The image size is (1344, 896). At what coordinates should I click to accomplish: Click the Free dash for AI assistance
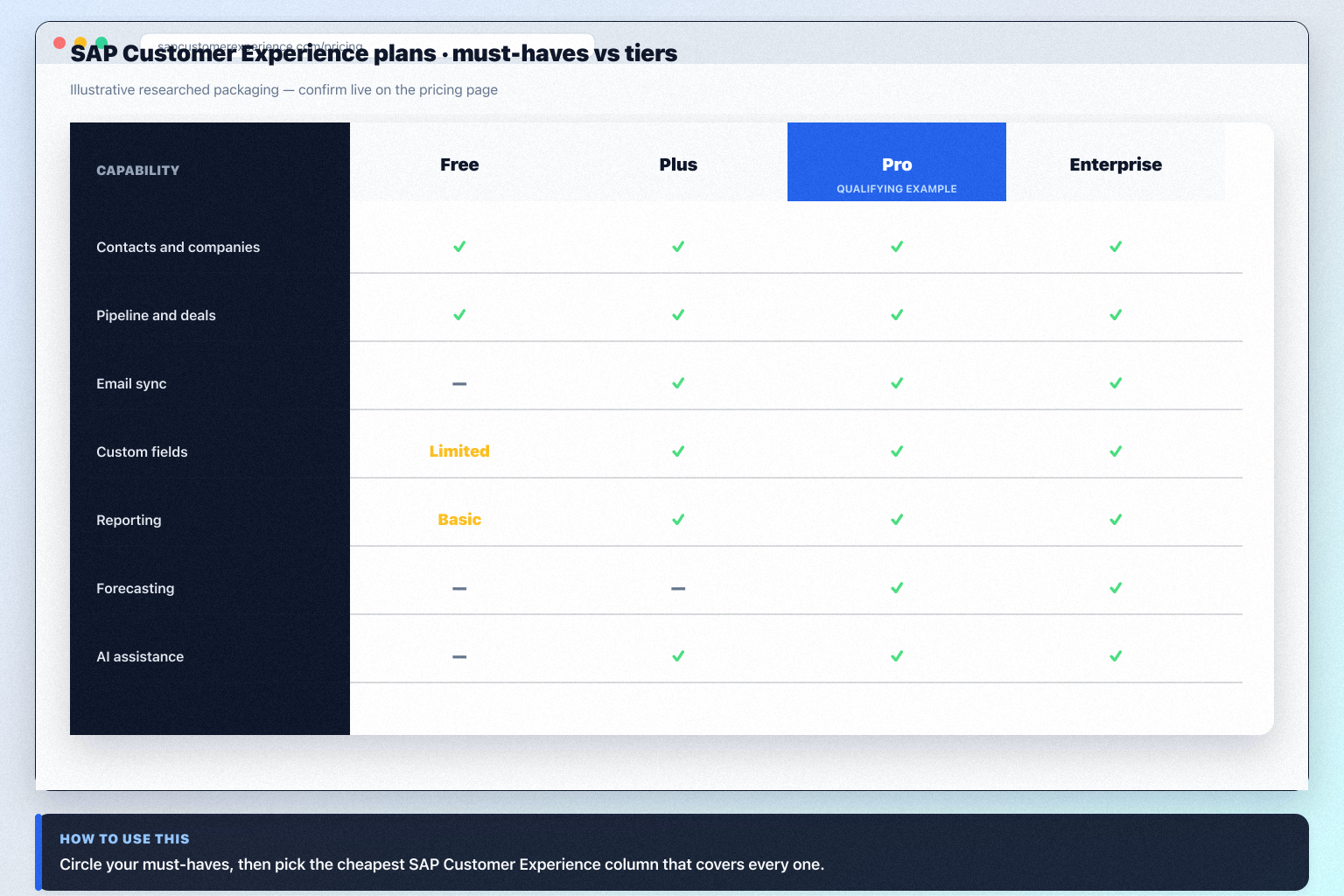tap(459, 657)
